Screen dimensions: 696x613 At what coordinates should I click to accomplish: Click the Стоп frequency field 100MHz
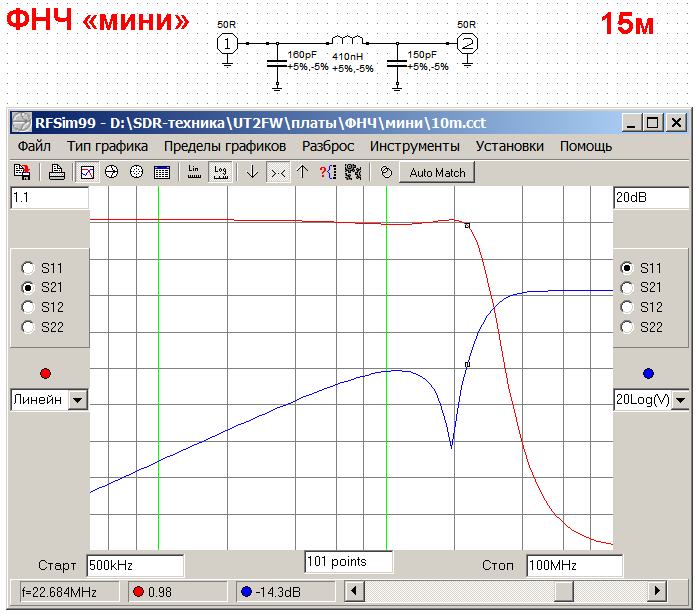click(574, 565)
